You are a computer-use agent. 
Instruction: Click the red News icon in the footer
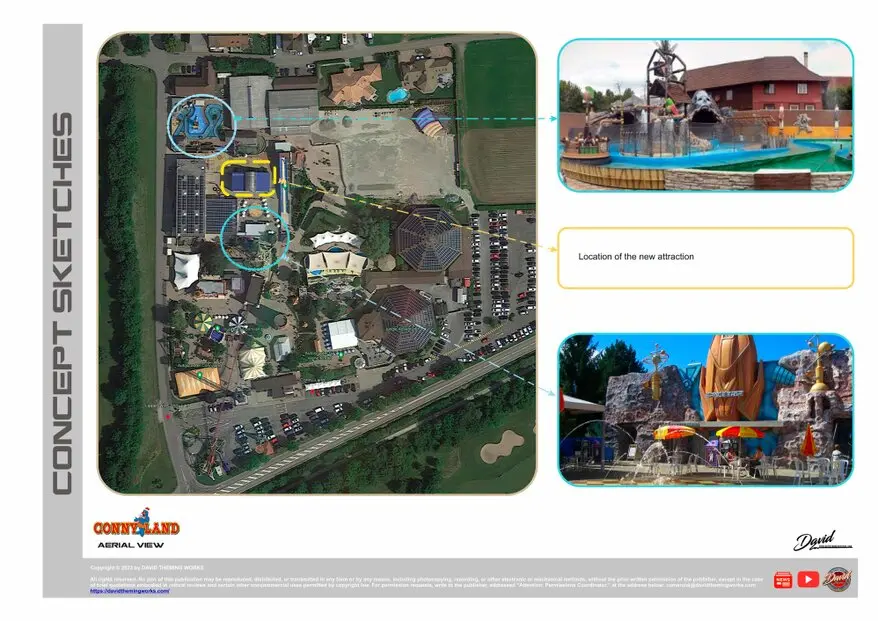coord(782,580)
